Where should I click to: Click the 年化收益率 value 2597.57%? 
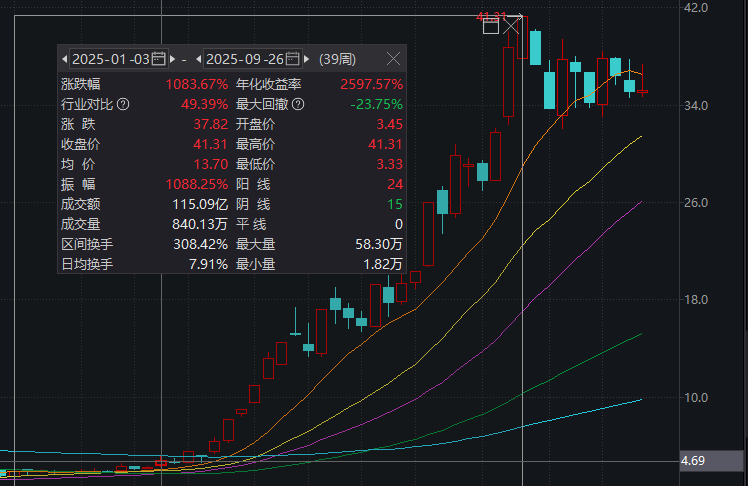371,85
